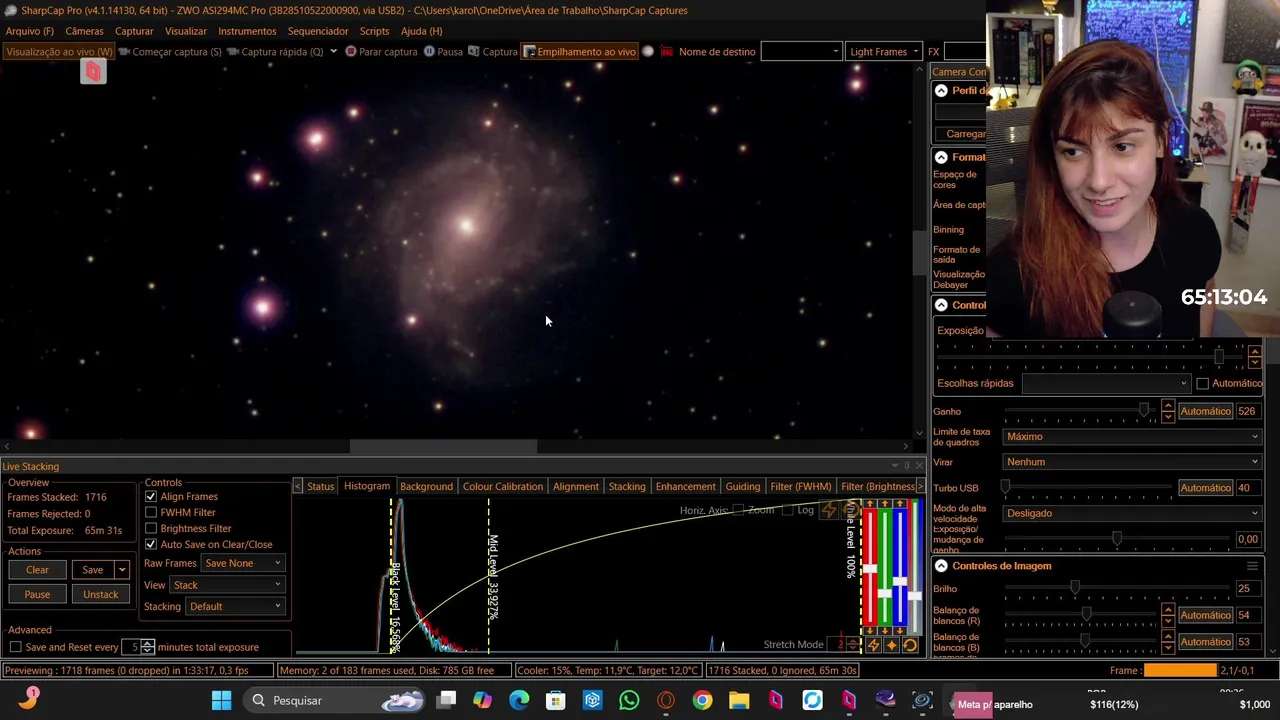
Task: Open File Explorer from the taskbar
Action: coord(739,700)
